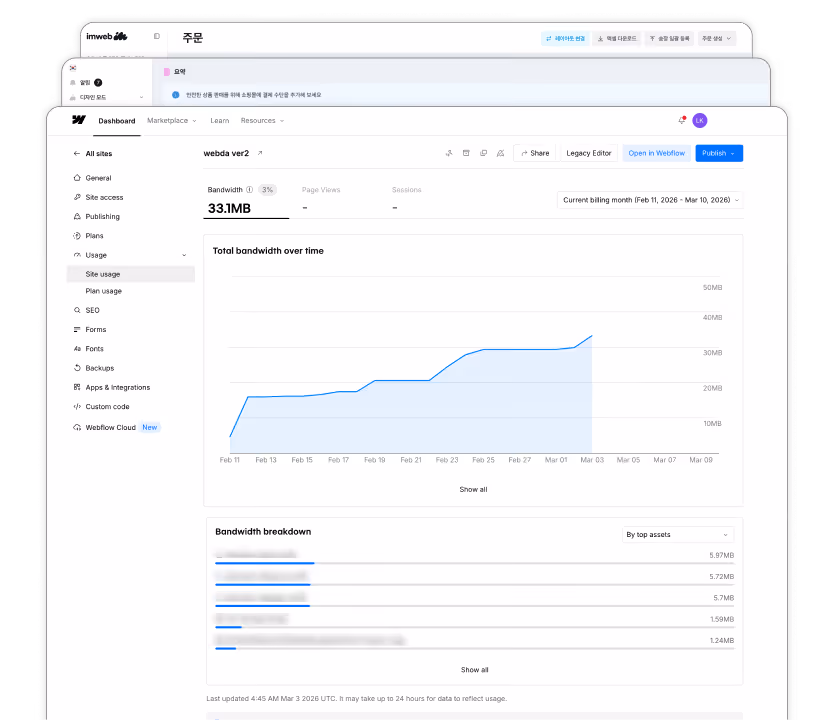Click the transfer site icon in toolbar

click(449, 153)
